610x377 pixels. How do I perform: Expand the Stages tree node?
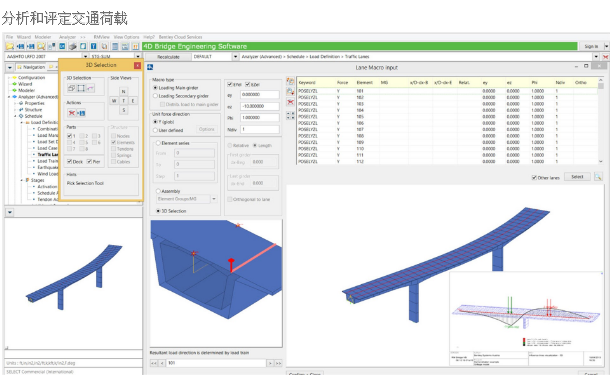[22, 180]
